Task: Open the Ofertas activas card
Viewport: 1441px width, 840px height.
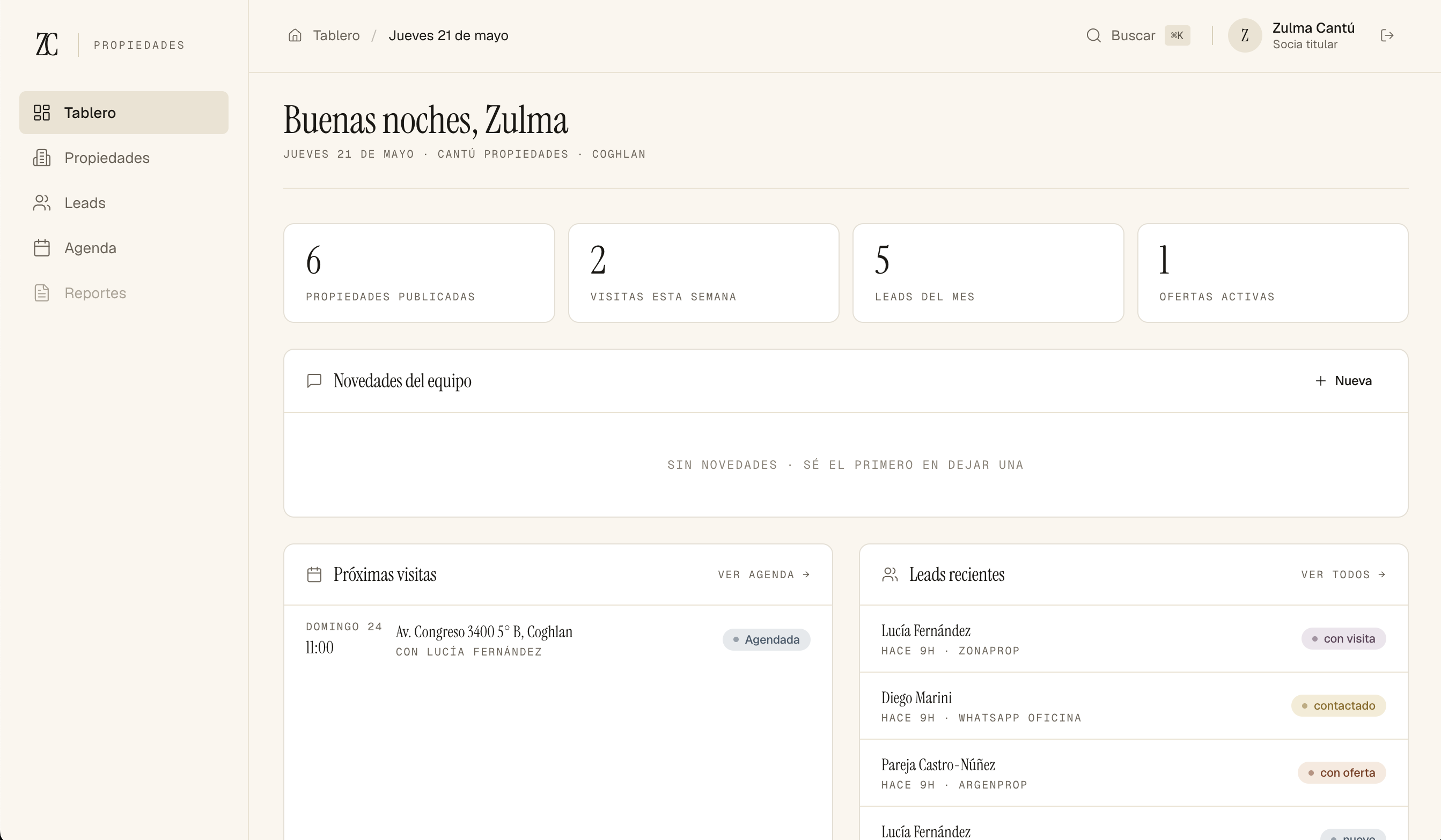Action: (1273, 272)
